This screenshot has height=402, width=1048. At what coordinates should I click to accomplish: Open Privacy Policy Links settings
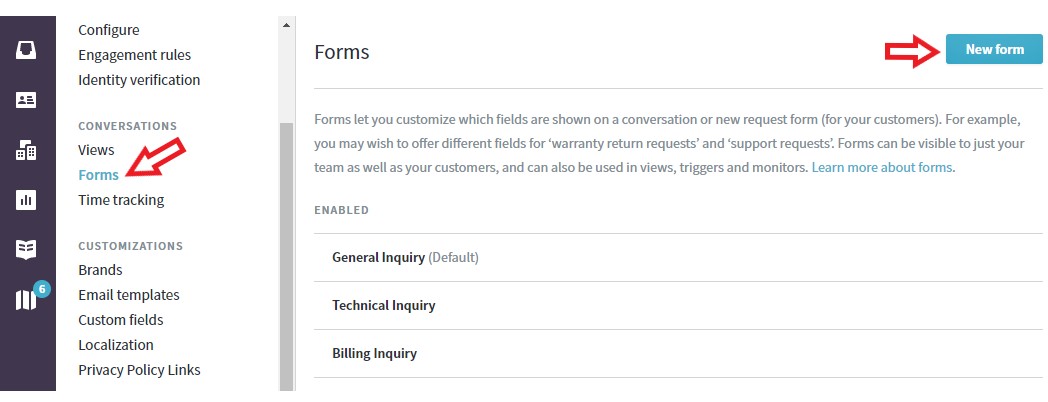(x=139, y=370)
